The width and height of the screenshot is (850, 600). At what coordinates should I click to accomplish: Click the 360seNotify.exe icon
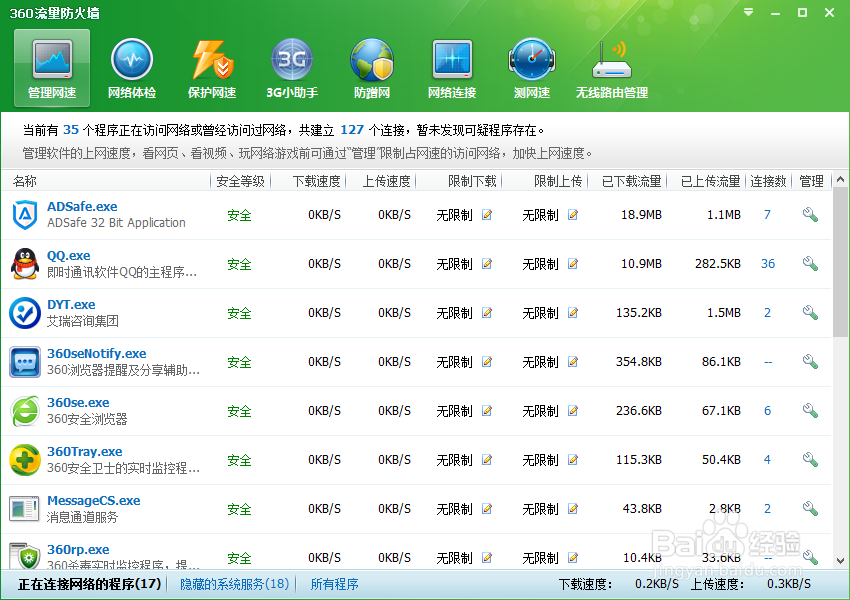click(x=25, y=362)
